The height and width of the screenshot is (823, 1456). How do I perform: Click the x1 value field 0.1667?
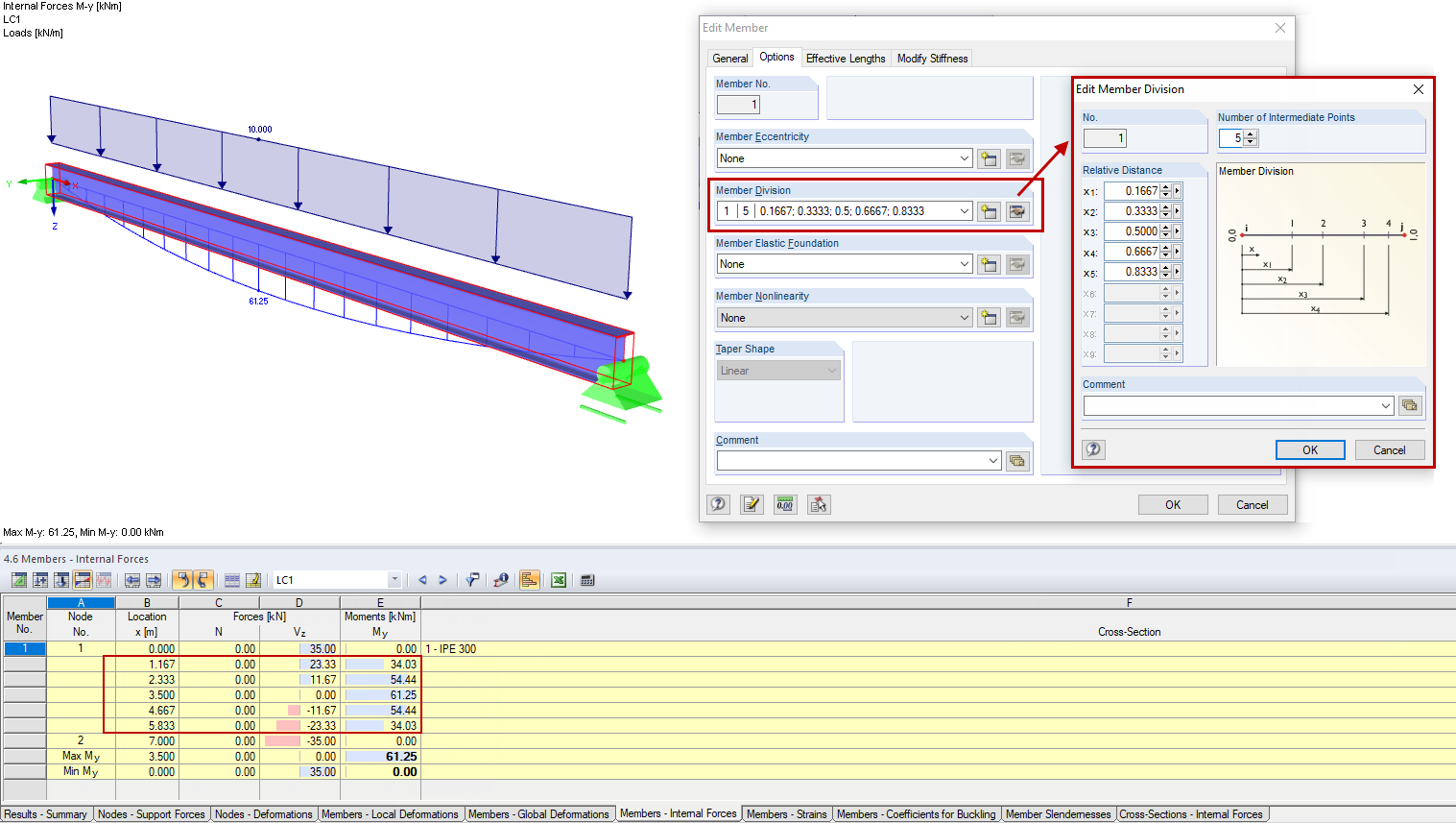1132,191
